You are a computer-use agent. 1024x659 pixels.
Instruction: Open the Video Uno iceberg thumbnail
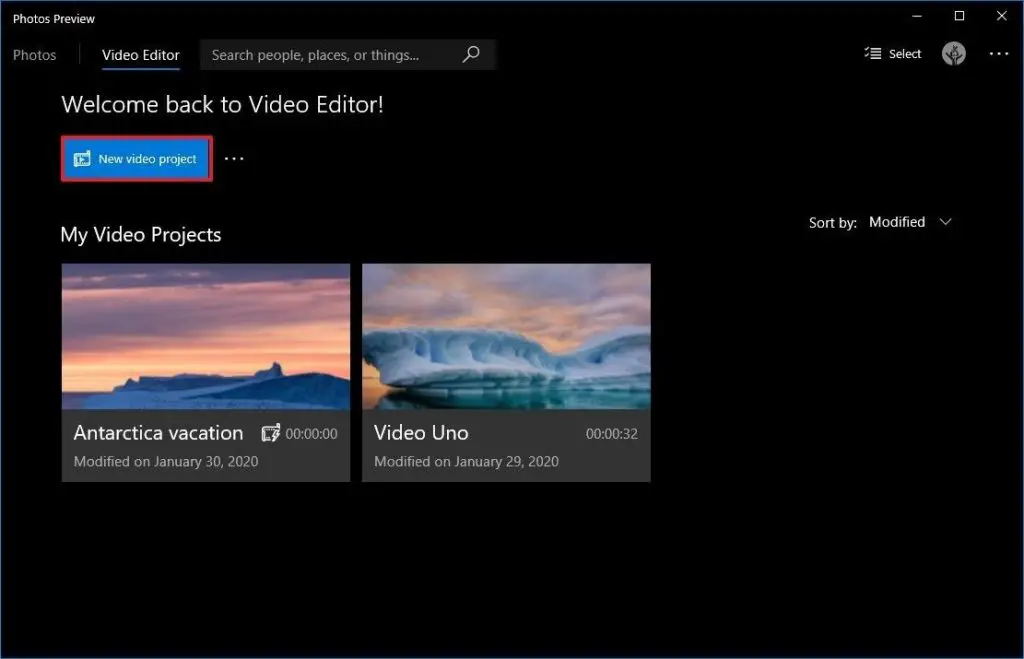pos(506,336)
